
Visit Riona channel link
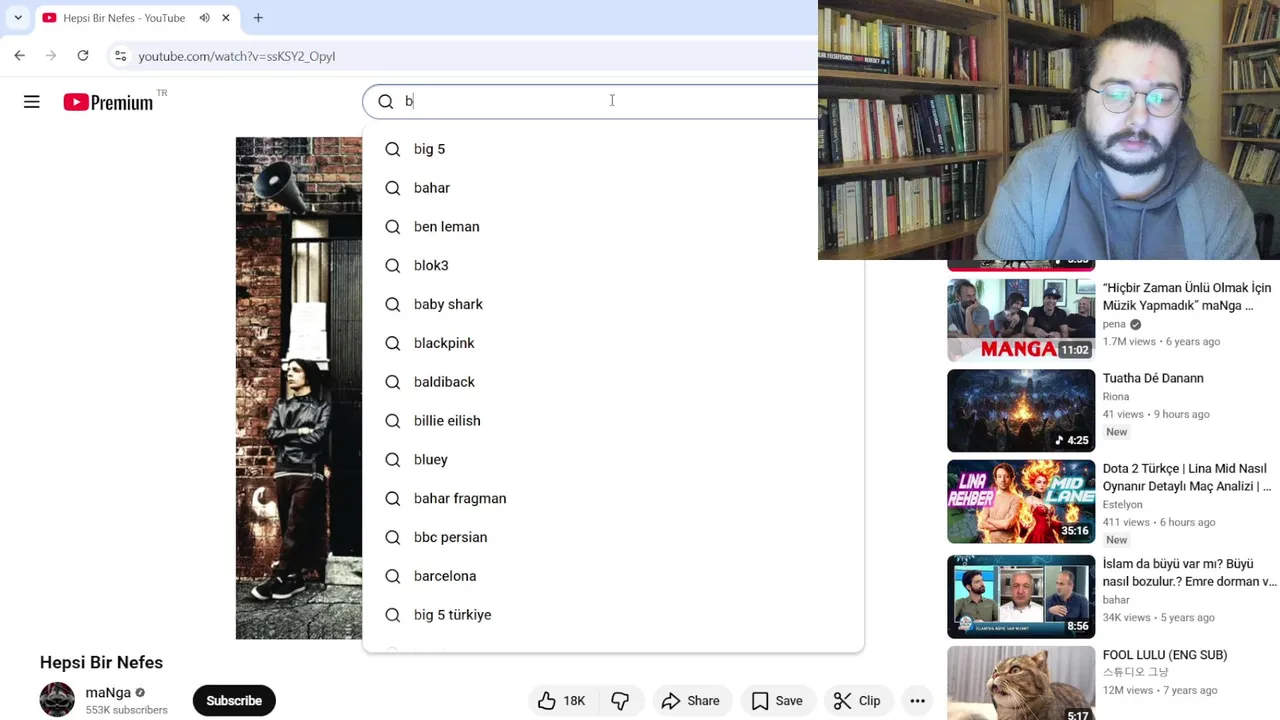pyautogui.click(x=1116, y=396)
